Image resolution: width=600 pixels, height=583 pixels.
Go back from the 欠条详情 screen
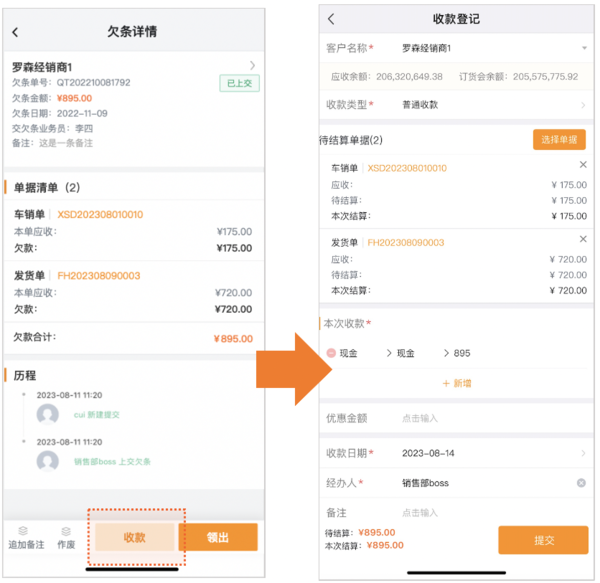tap(15, 33)
